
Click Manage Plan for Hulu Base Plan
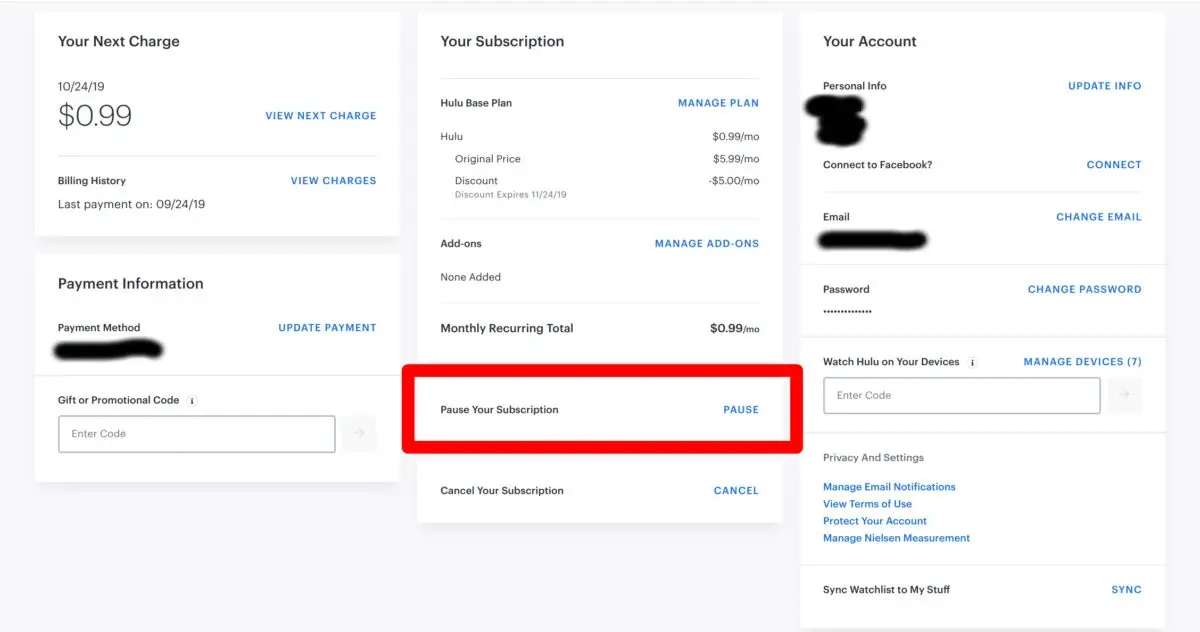tap(718, 103)
